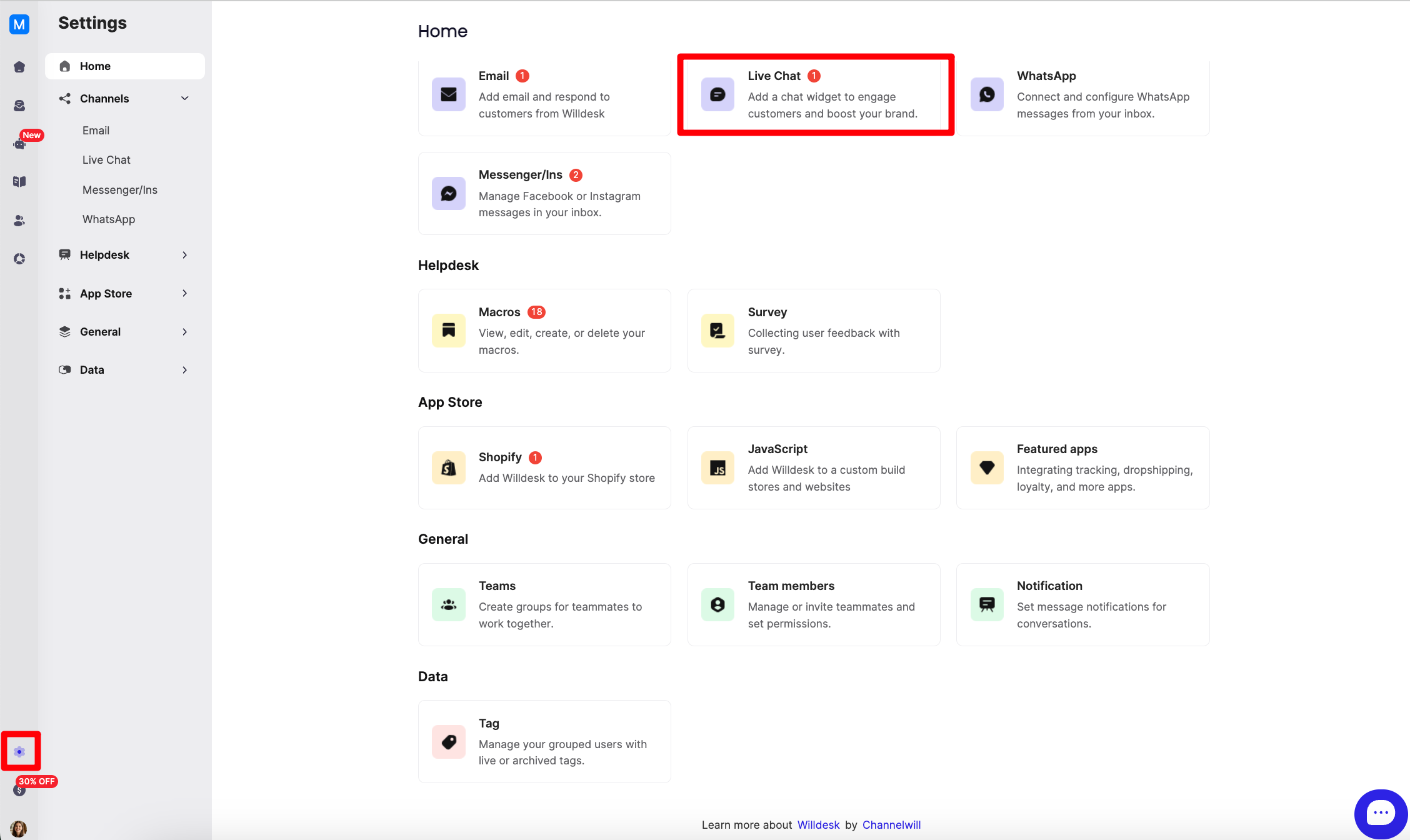The image size is (1410, 840).
Task: Follow the Channelwill link in footer
Action: [x=891, y=825]
